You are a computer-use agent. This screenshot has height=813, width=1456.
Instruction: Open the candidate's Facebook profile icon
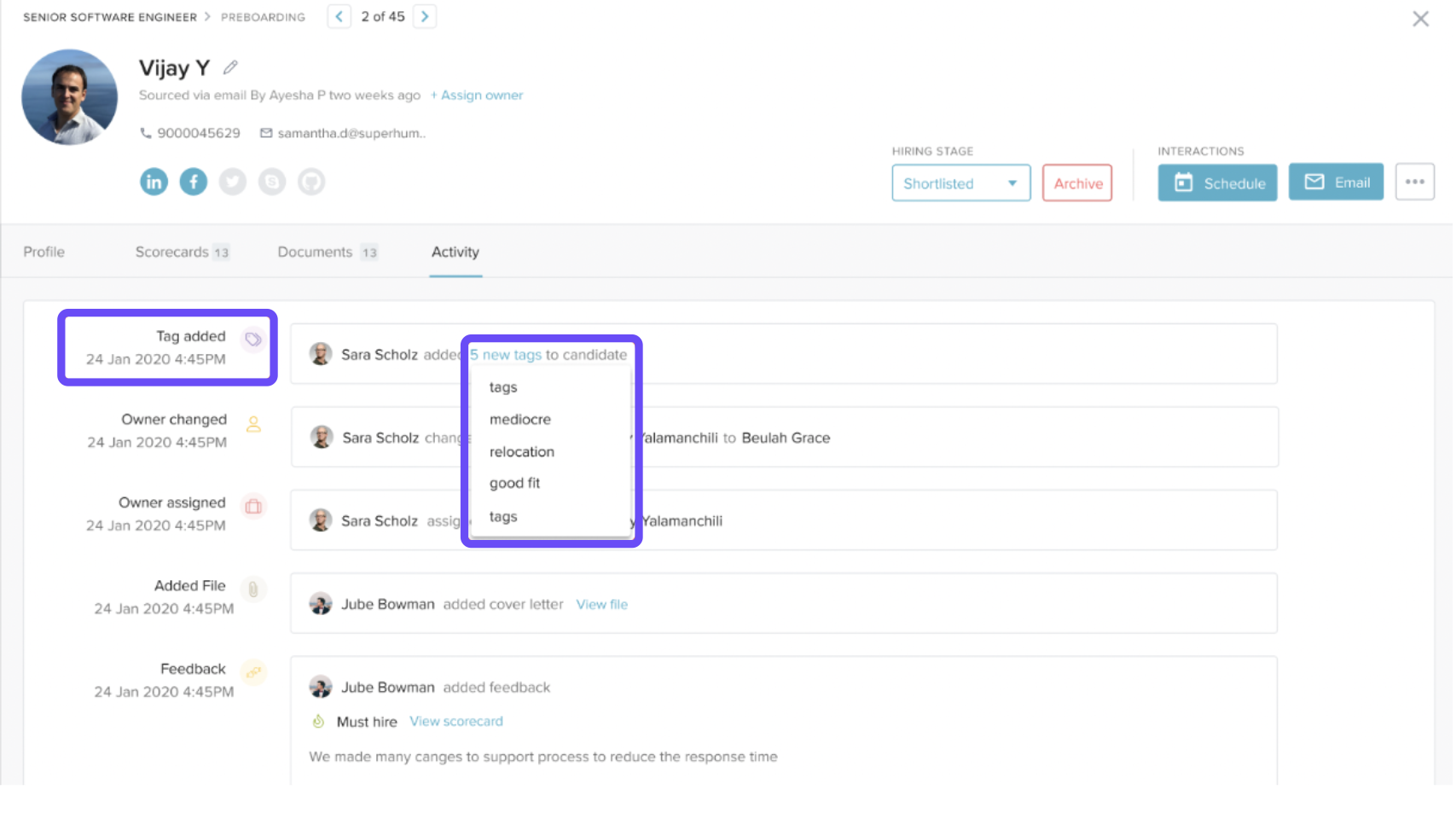(194, 182)
